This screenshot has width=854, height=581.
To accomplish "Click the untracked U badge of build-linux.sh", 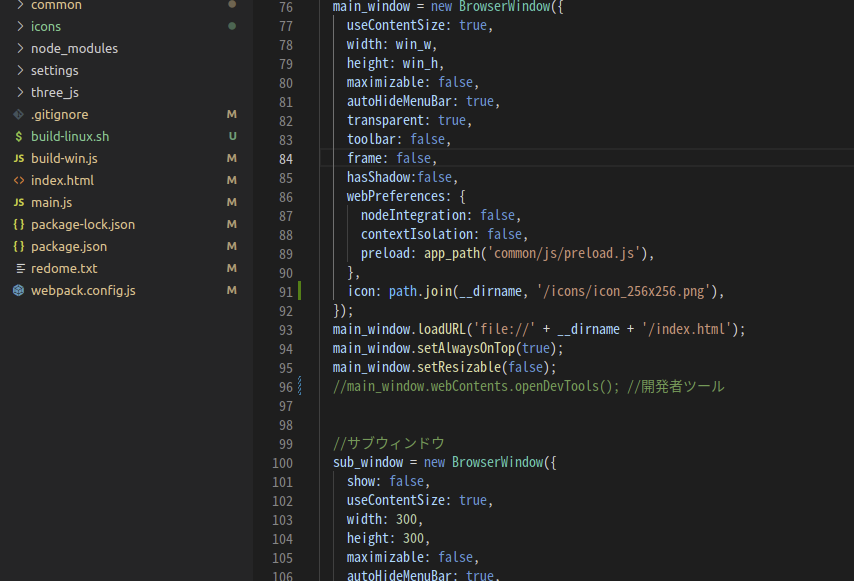I will click(233, 136).
